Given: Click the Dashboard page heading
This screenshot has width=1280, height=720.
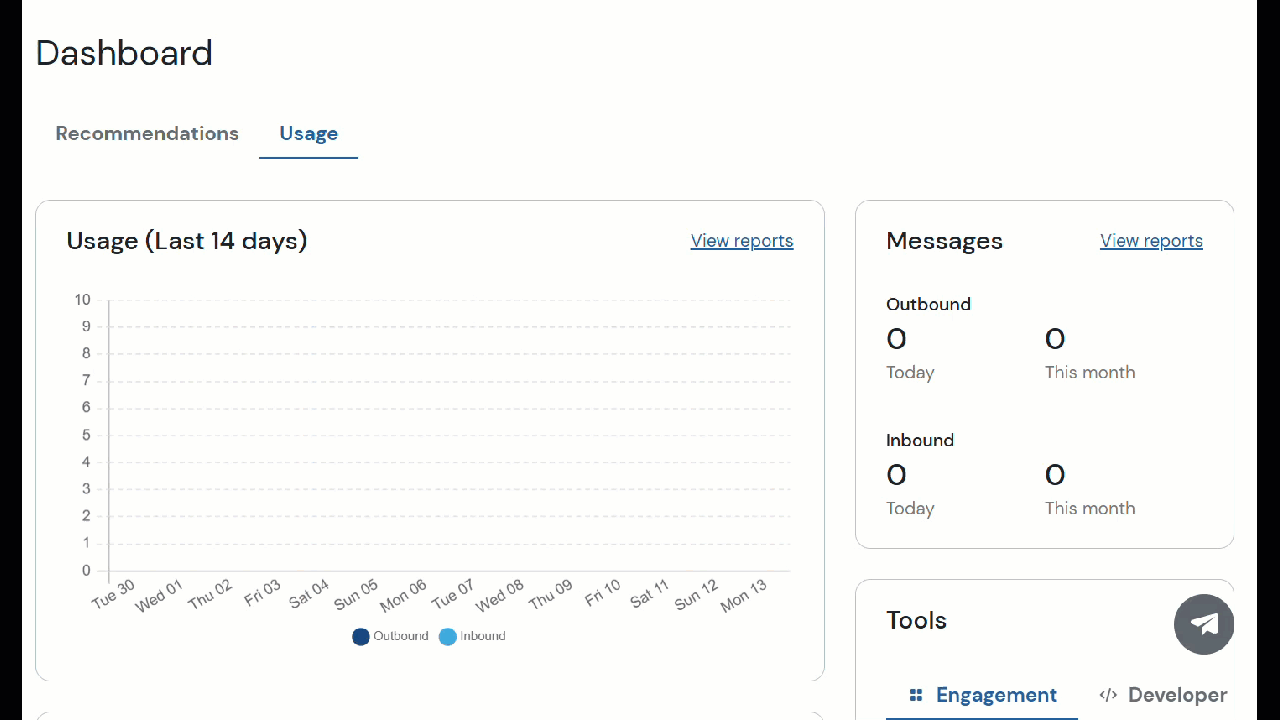Looking at the screenshot, I should (x=124, y=53).
